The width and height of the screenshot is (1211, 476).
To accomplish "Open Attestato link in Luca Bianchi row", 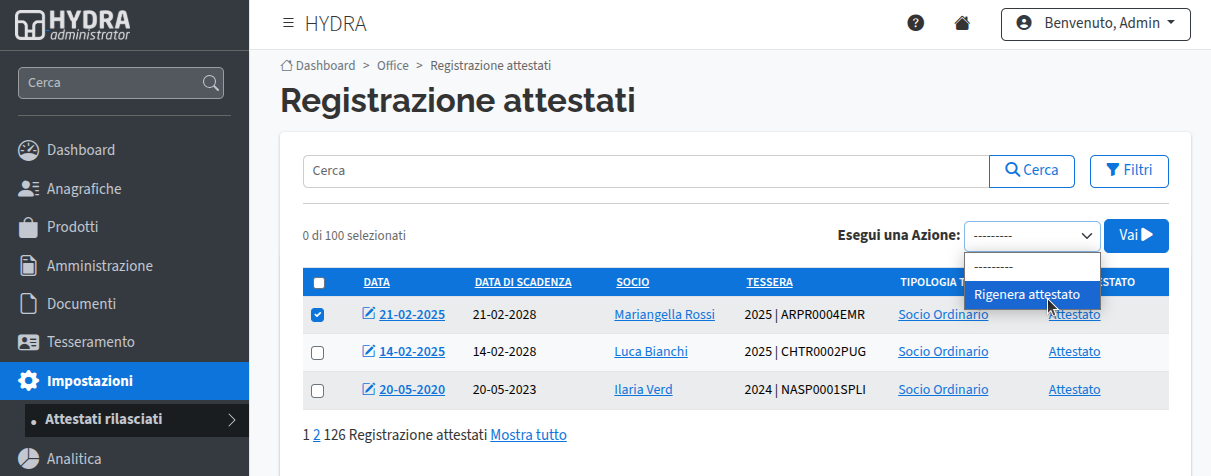I will point(1074,351).
